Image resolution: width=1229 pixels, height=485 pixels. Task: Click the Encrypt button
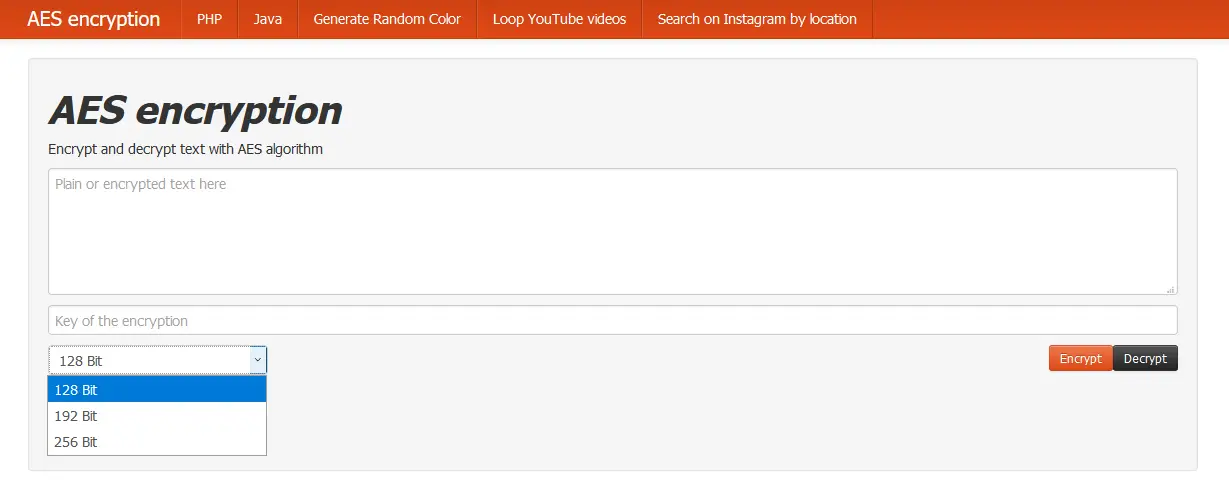[1080, 358]
